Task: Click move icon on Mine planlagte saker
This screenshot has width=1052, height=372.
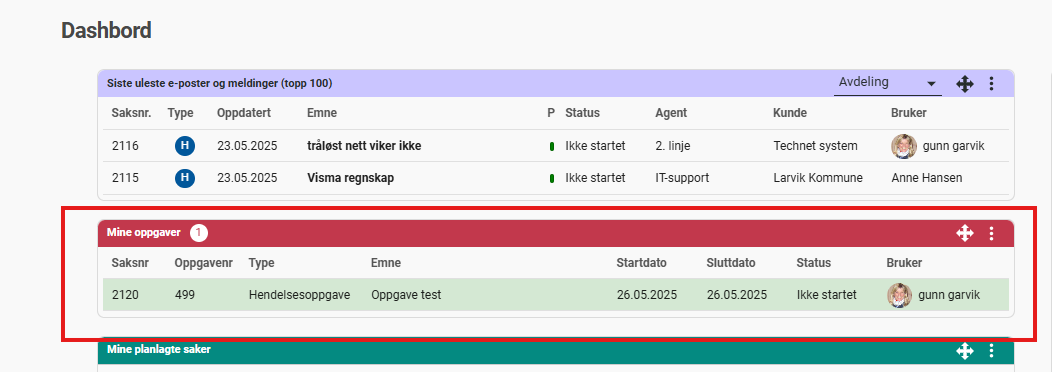Action: 964,350
